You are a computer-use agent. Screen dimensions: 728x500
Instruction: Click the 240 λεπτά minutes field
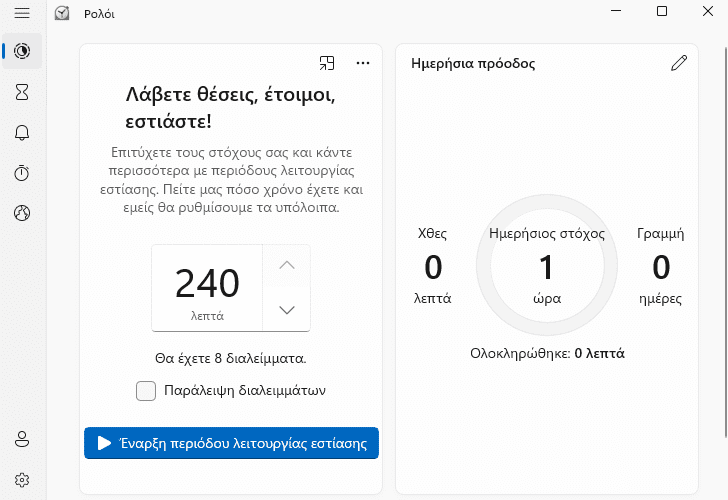coord(207,288)
